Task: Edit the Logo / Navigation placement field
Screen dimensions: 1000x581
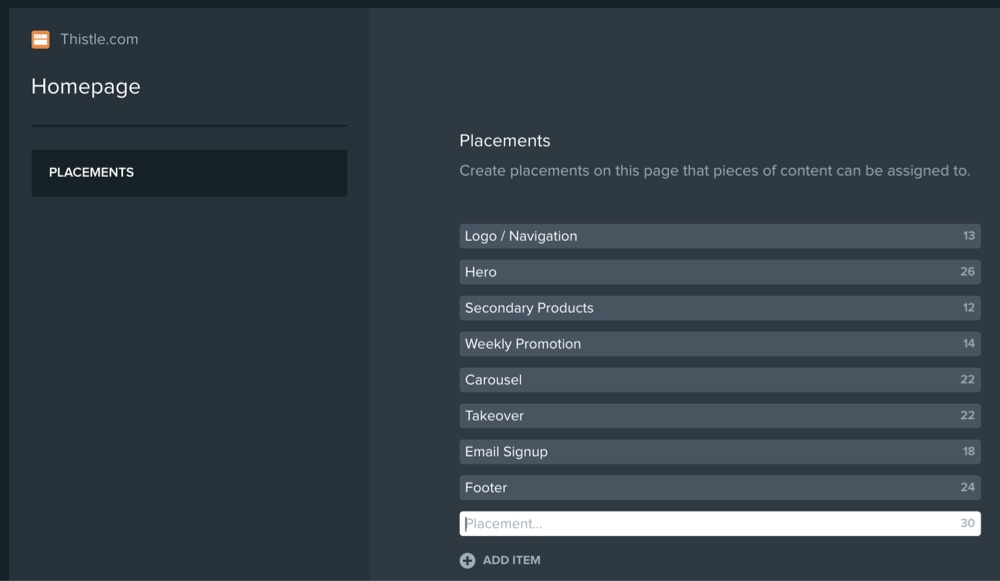Action: tap(720, 236)
